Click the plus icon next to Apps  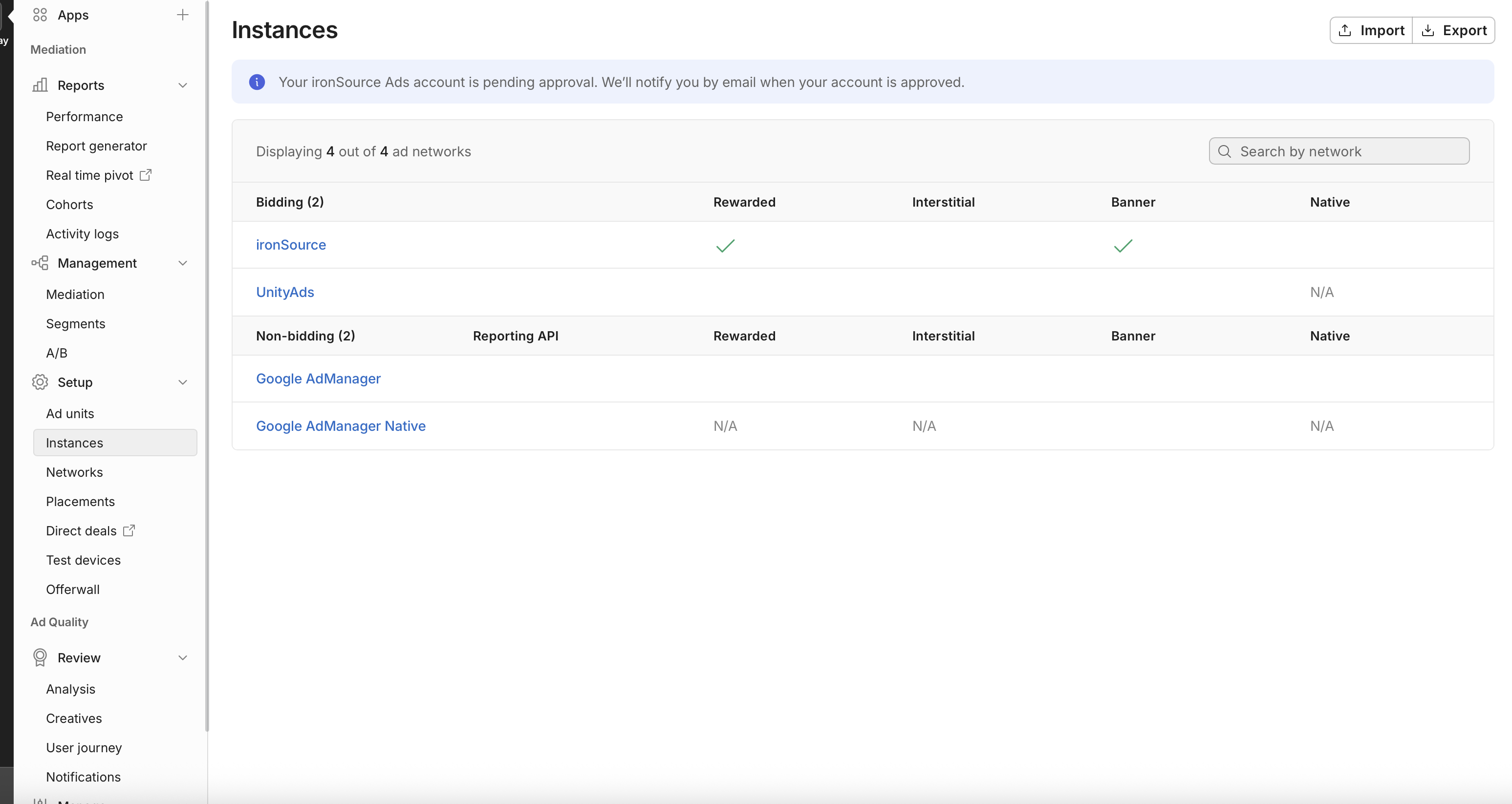[x=183, y=15]
